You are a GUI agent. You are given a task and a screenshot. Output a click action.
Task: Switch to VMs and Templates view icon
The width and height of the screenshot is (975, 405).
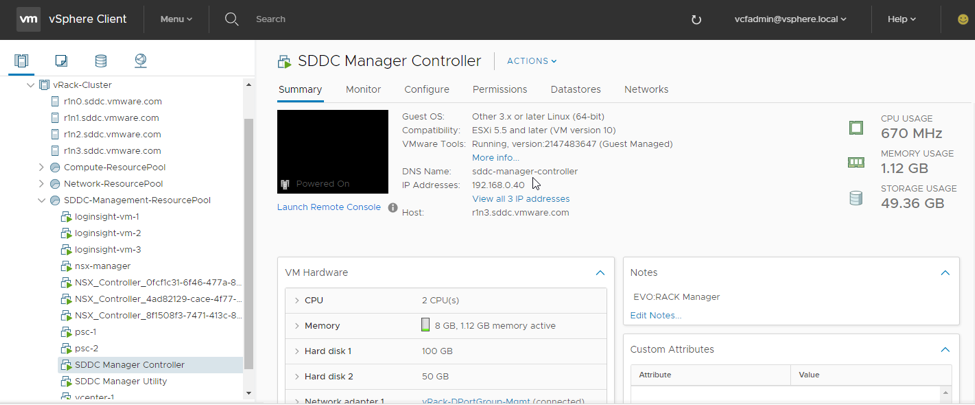61,61
